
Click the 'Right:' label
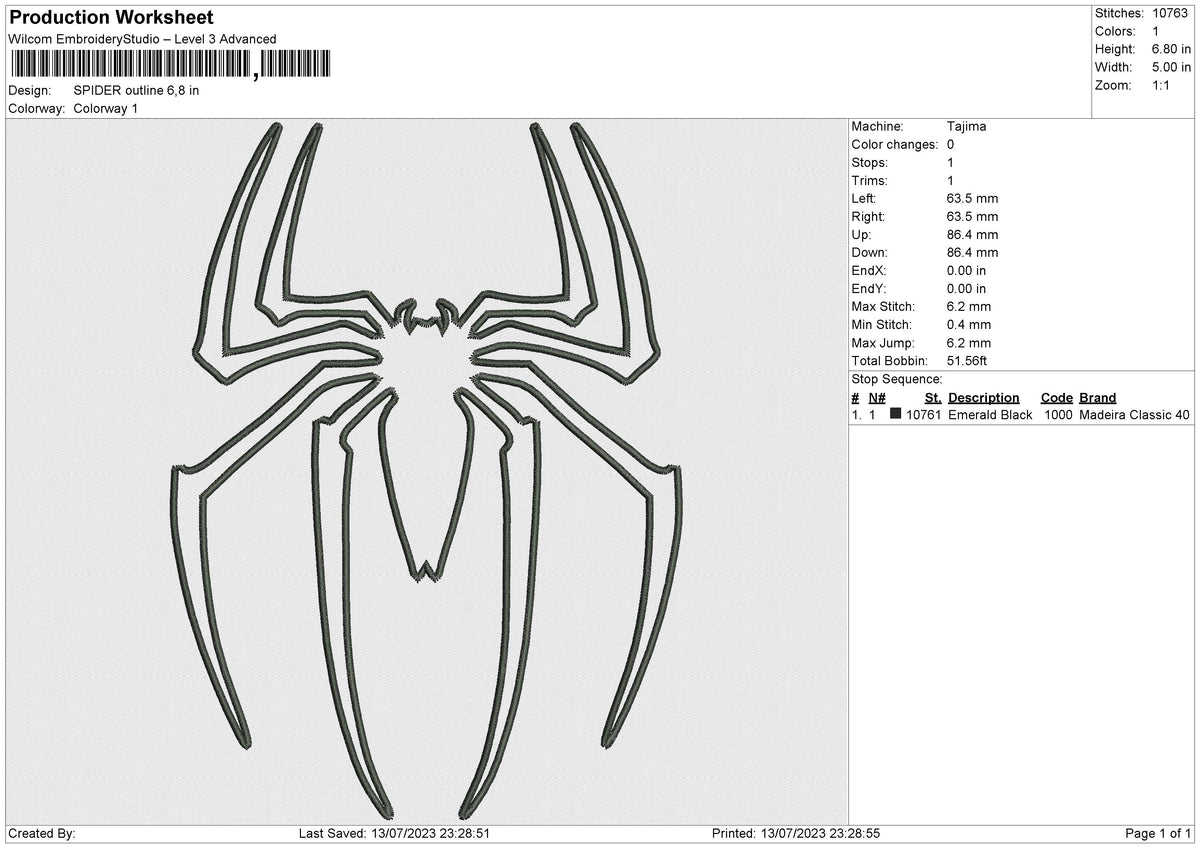(x=869, y=216)
